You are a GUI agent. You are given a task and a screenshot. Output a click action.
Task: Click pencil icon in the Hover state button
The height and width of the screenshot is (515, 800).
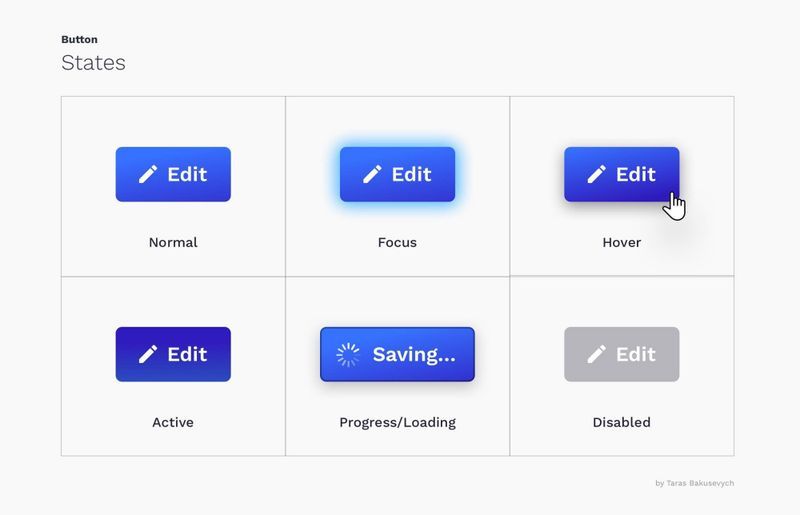[596, 174]
